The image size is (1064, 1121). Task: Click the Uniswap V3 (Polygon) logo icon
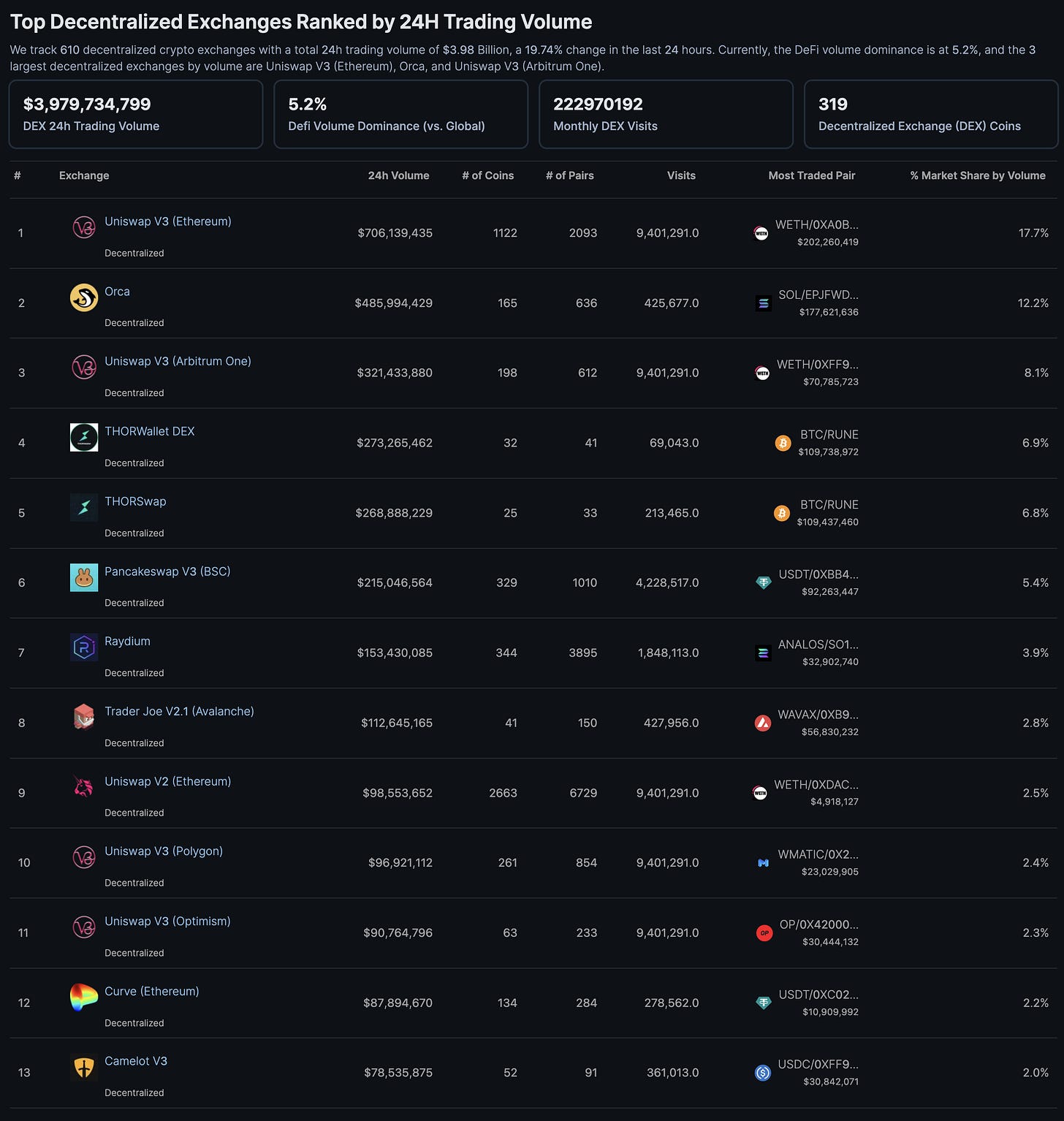coord(84,856)
